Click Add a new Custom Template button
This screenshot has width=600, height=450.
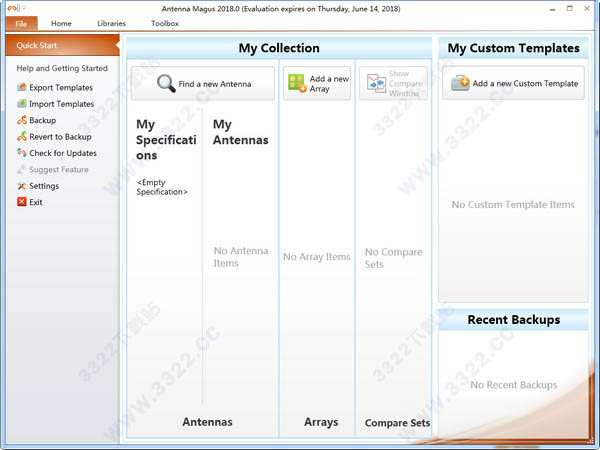click(x=514, y=83)
